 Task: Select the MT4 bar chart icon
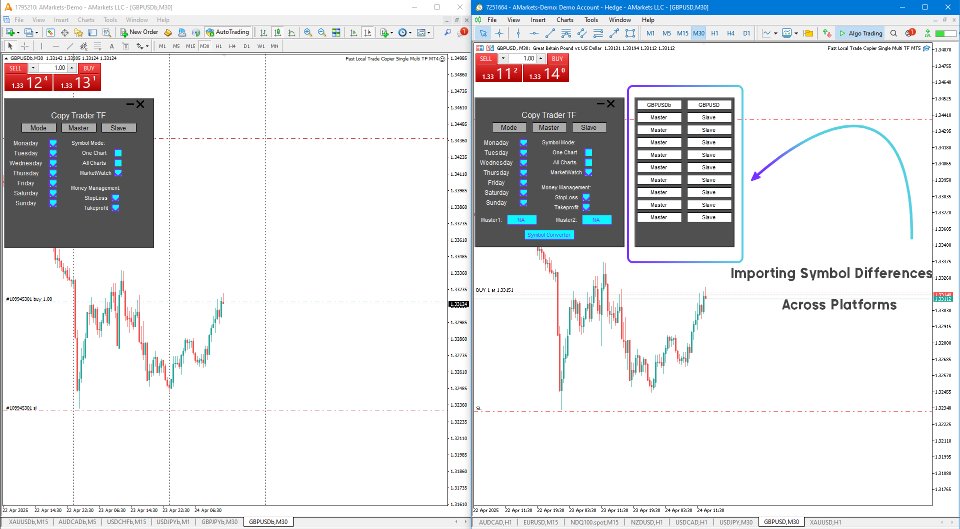[263, 32]
